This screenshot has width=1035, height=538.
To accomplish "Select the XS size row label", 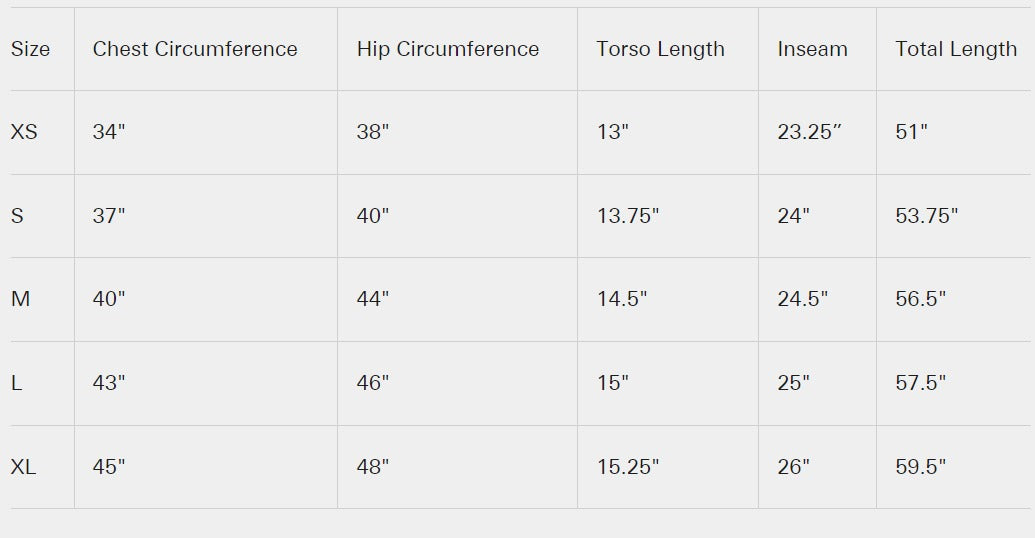I will click(24, 132).
